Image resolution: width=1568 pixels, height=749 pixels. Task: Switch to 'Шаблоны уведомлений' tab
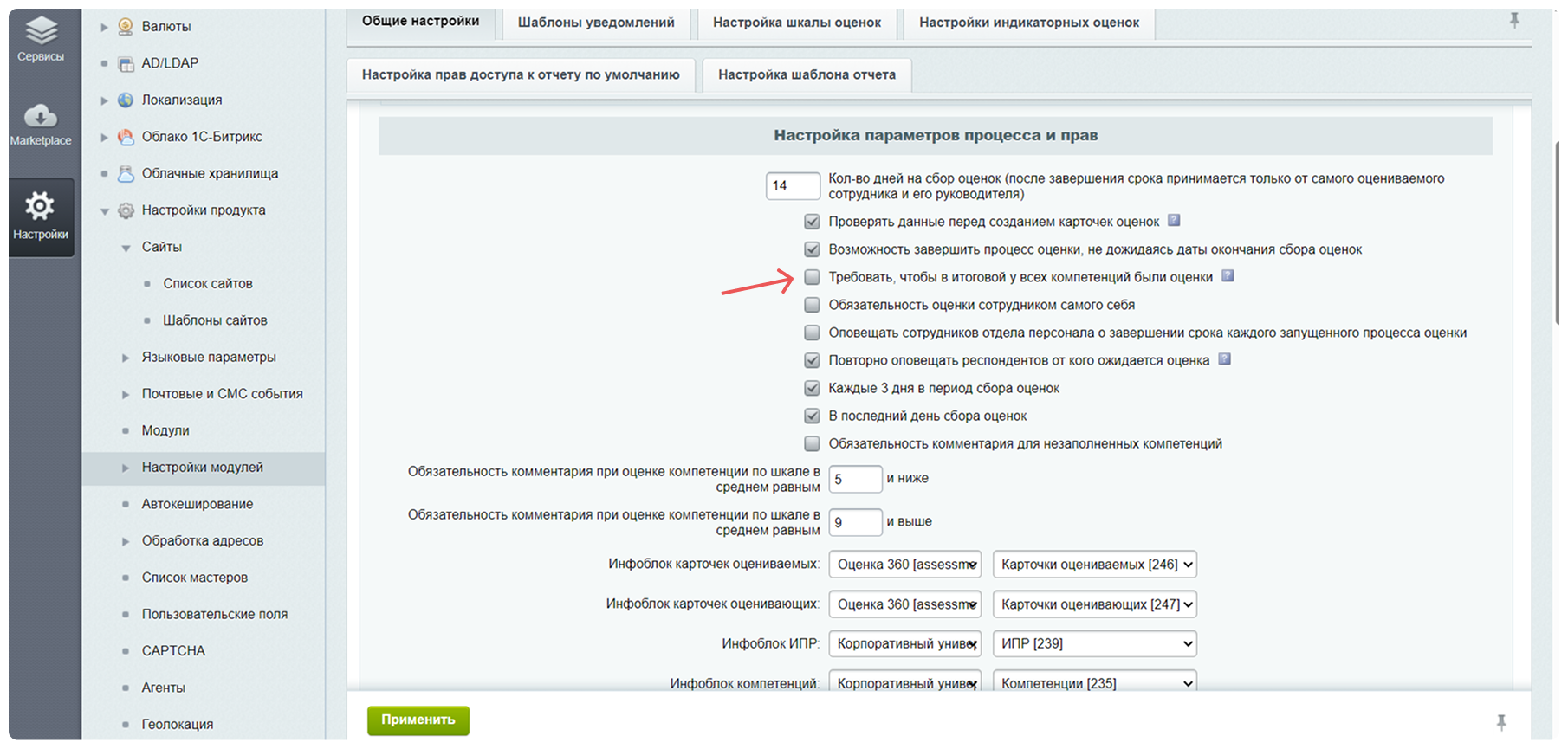[x=596, y=23]
